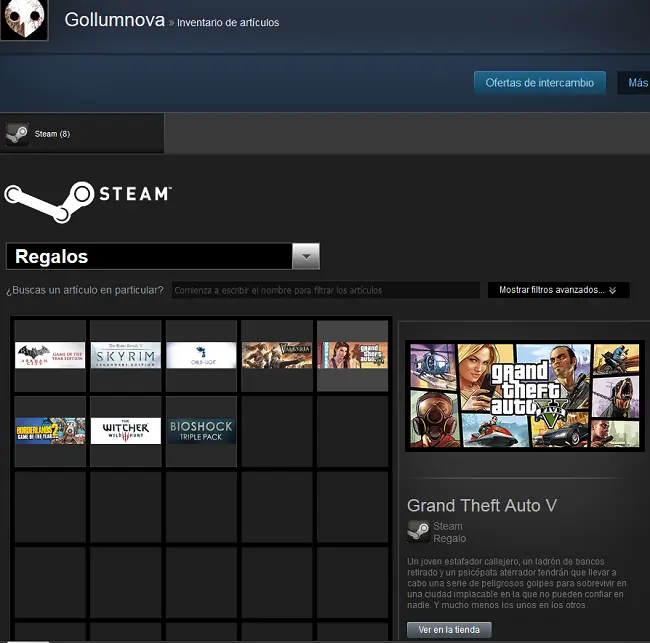Click the Steam icon in inventory tab
This screenshot has height=643, width=650.
point(17,134)
